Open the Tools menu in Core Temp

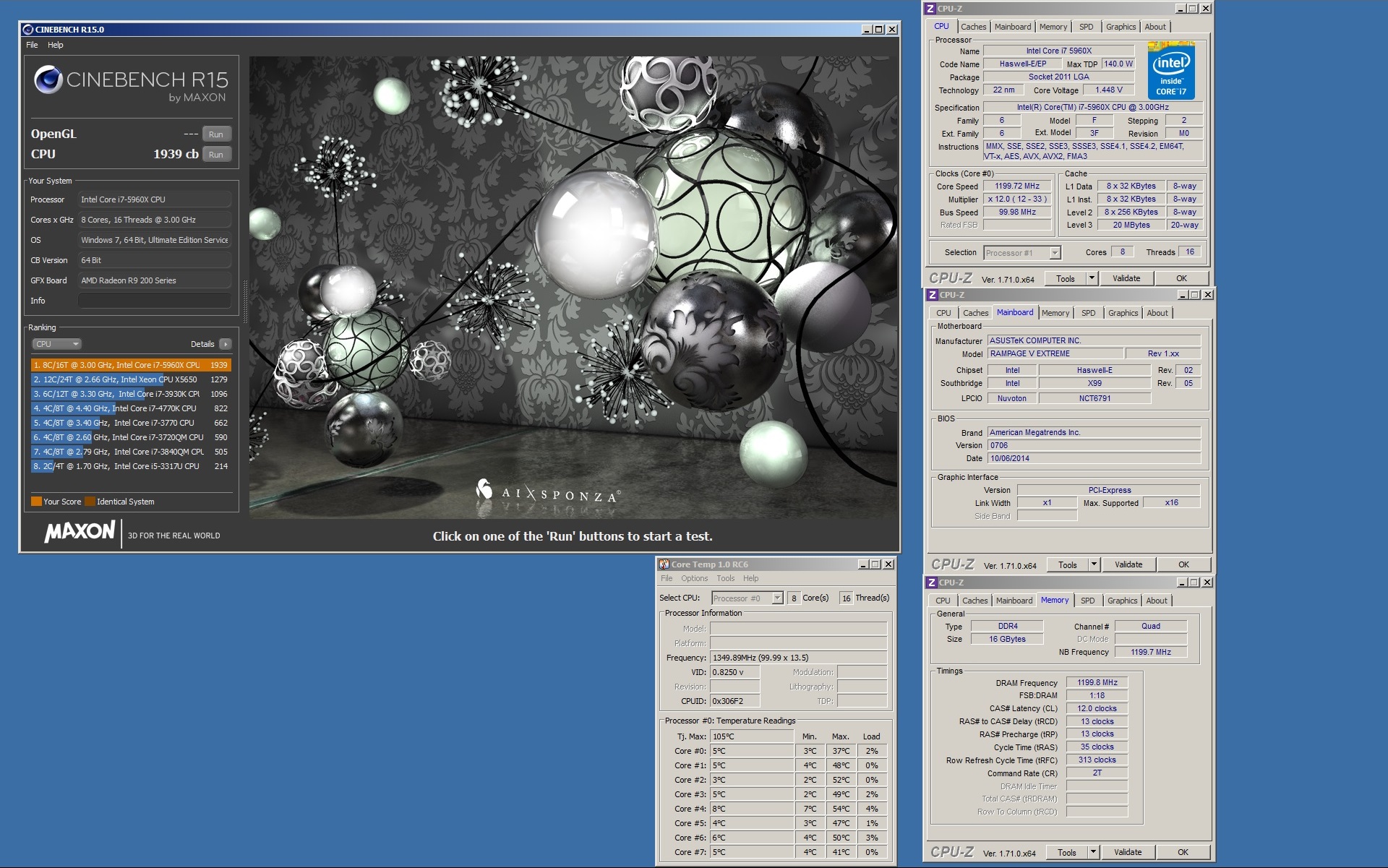point(726,578)
